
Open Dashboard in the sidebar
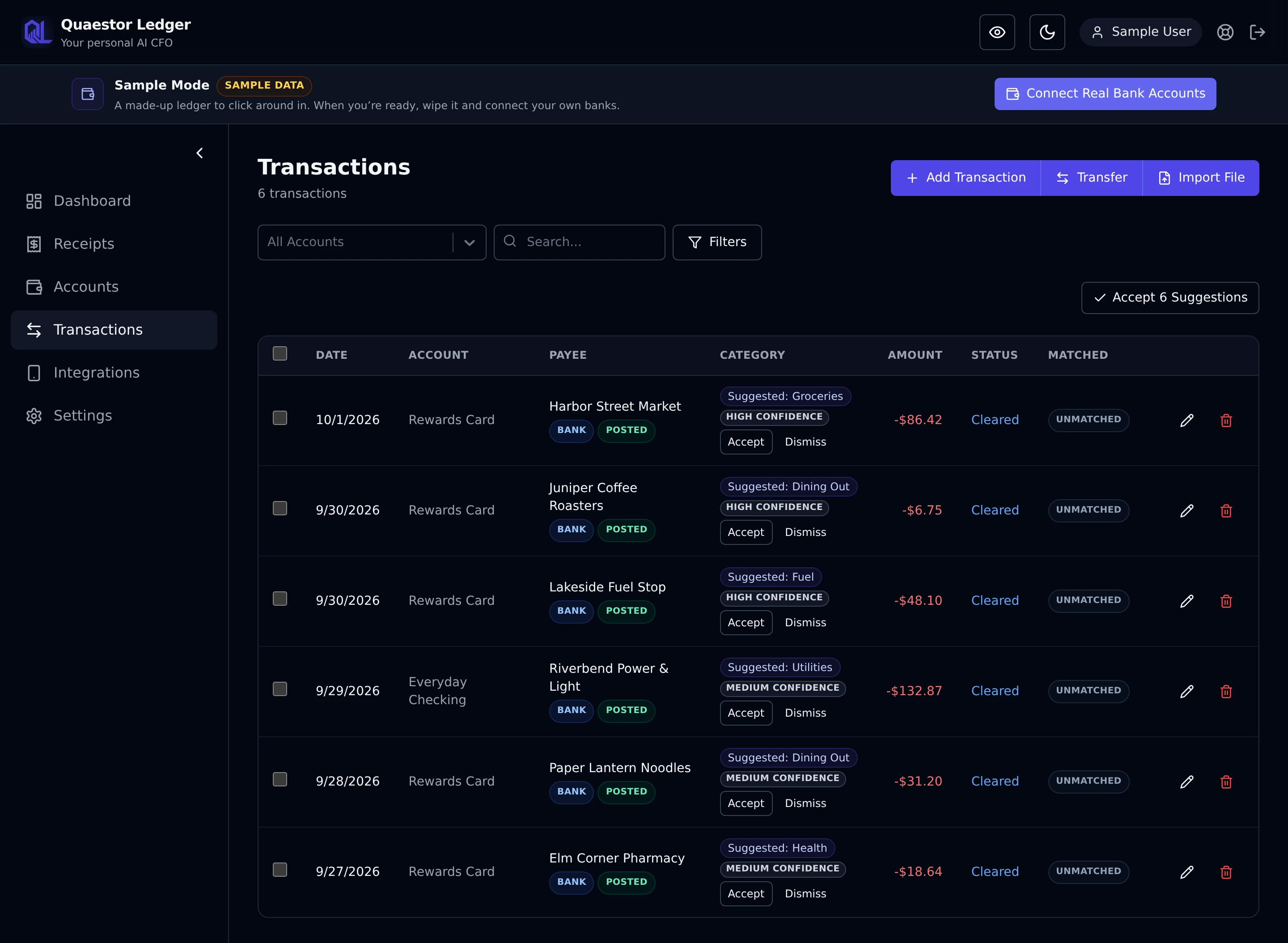click(114, 201)
